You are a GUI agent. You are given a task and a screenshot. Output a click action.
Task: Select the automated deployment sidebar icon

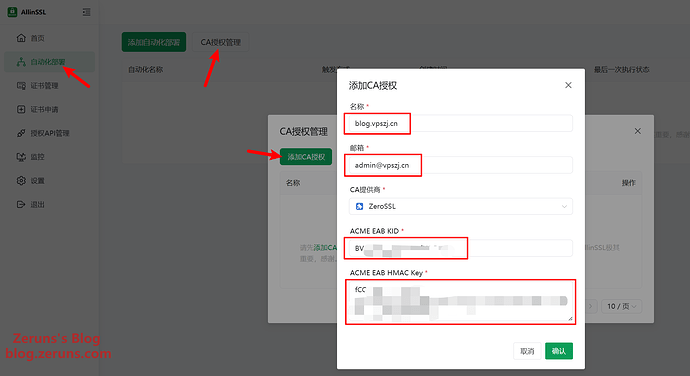tap(21, 62)
